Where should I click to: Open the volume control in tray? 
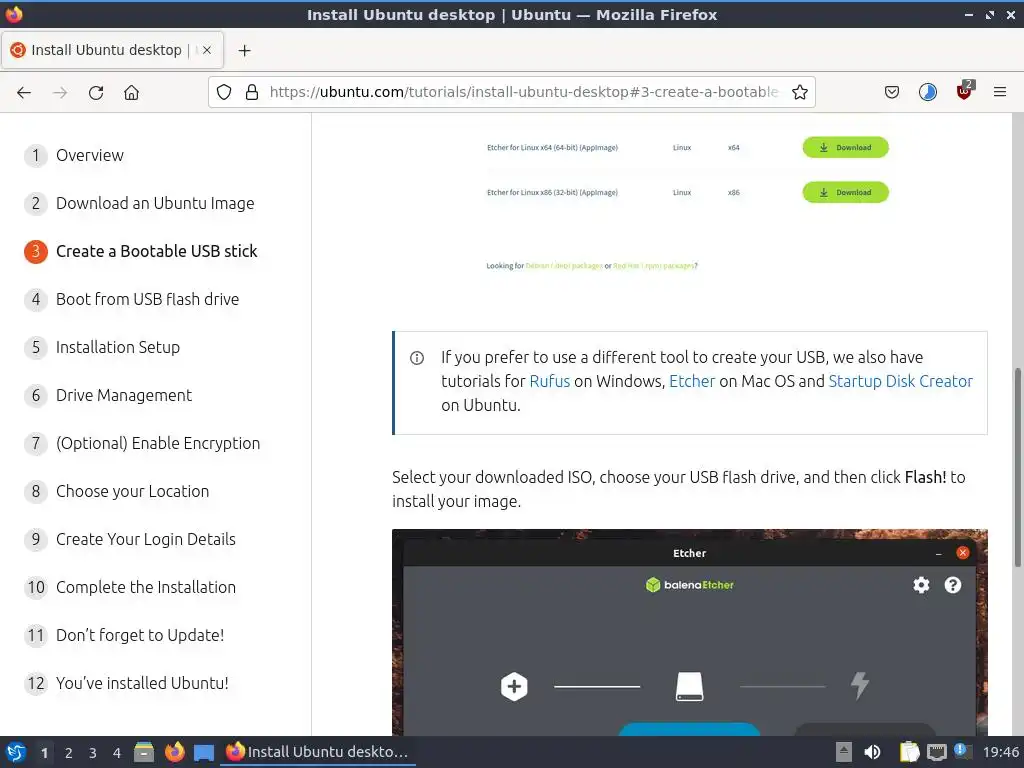tap(872, 752)
